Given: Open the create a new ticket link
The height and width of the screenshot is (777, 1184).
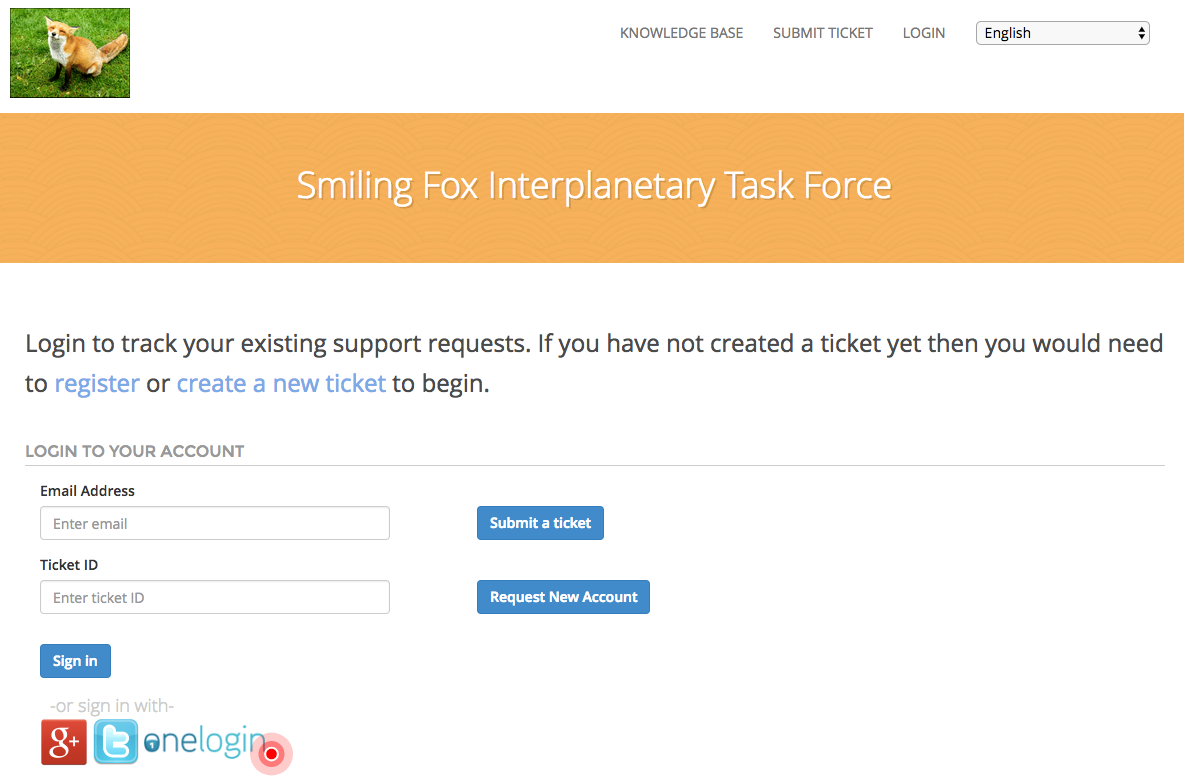Looking at the screenshot, I should [281, 383].
